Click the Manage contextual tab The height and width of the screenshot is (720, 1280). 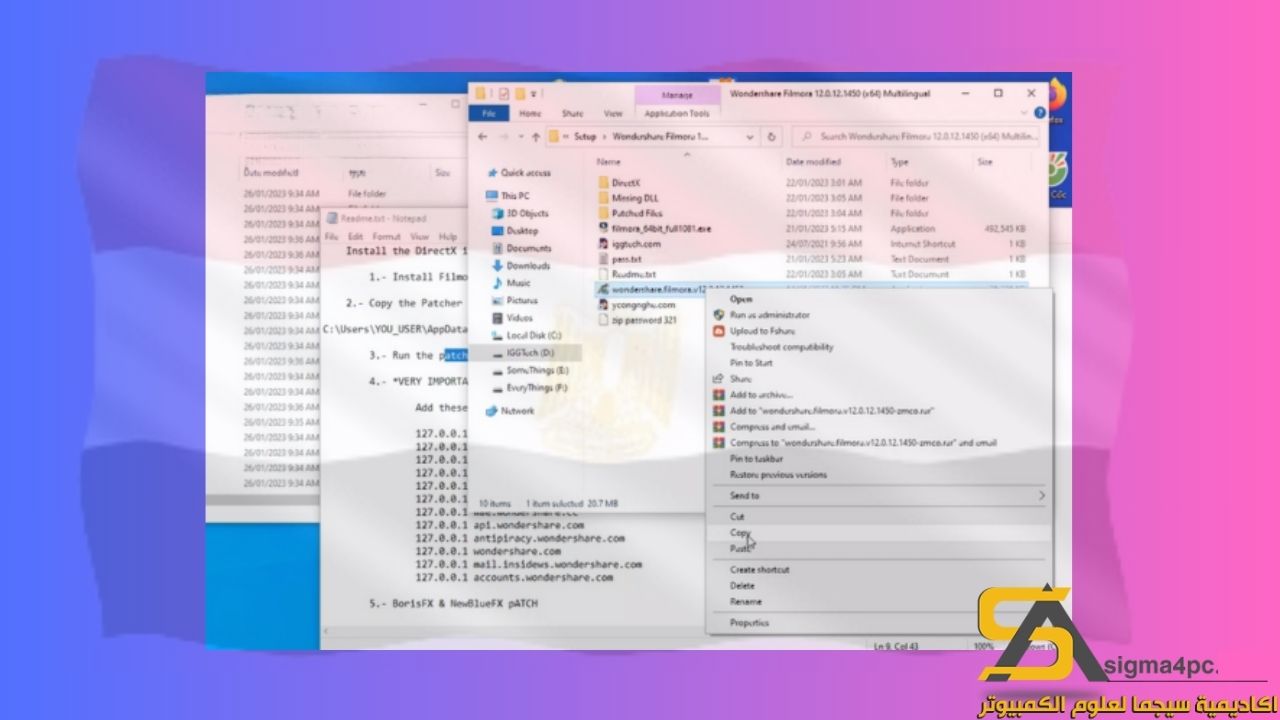(x=677, y=94)
